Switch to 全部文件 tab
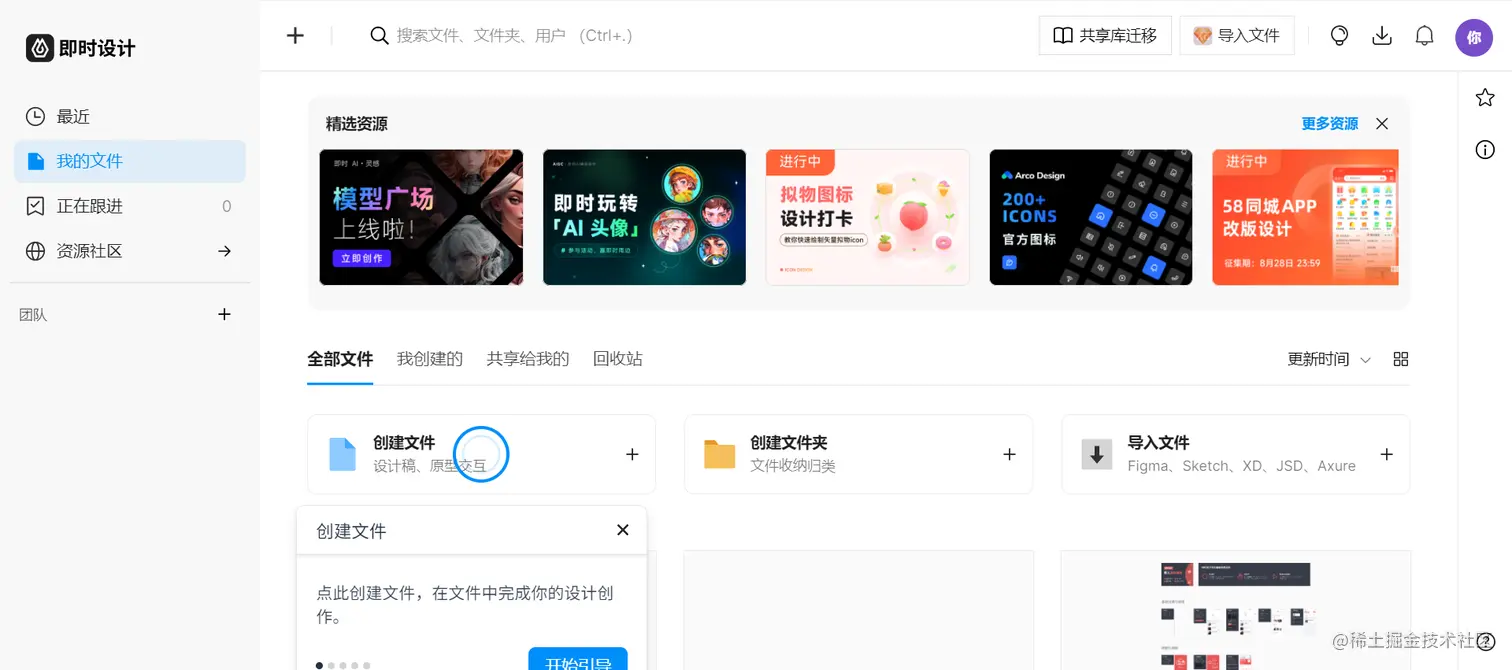The width and height of the screenshot is (1512, 670). (x=340, y=359)
